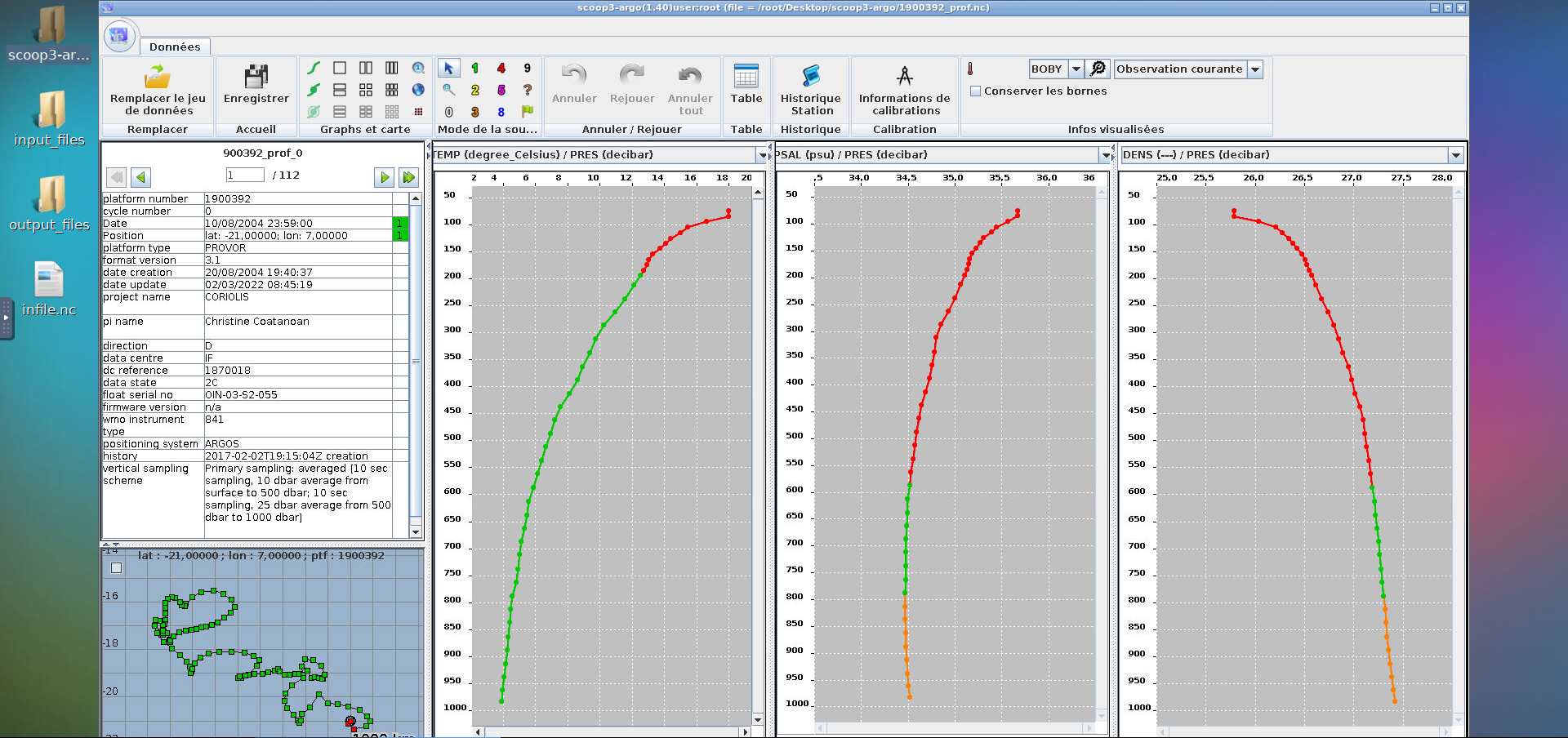This screenshot has height=738, width=1568.
Task: Toggle Conserver les bornes checkbox
Action: tap(975, 91)
